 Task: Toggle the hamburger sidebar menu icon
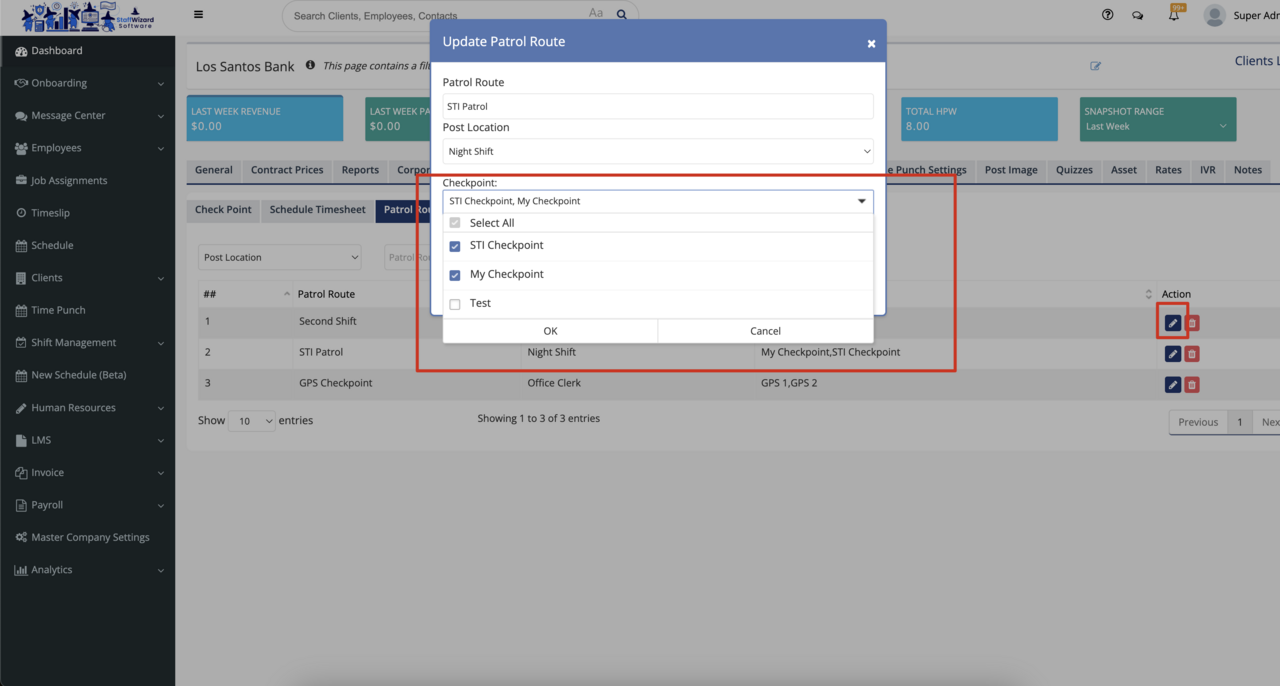click(199, 15)
